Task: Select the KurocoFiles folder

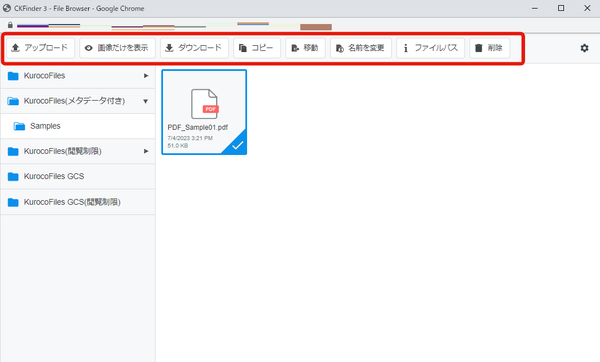Action: [x=78, y=76]
